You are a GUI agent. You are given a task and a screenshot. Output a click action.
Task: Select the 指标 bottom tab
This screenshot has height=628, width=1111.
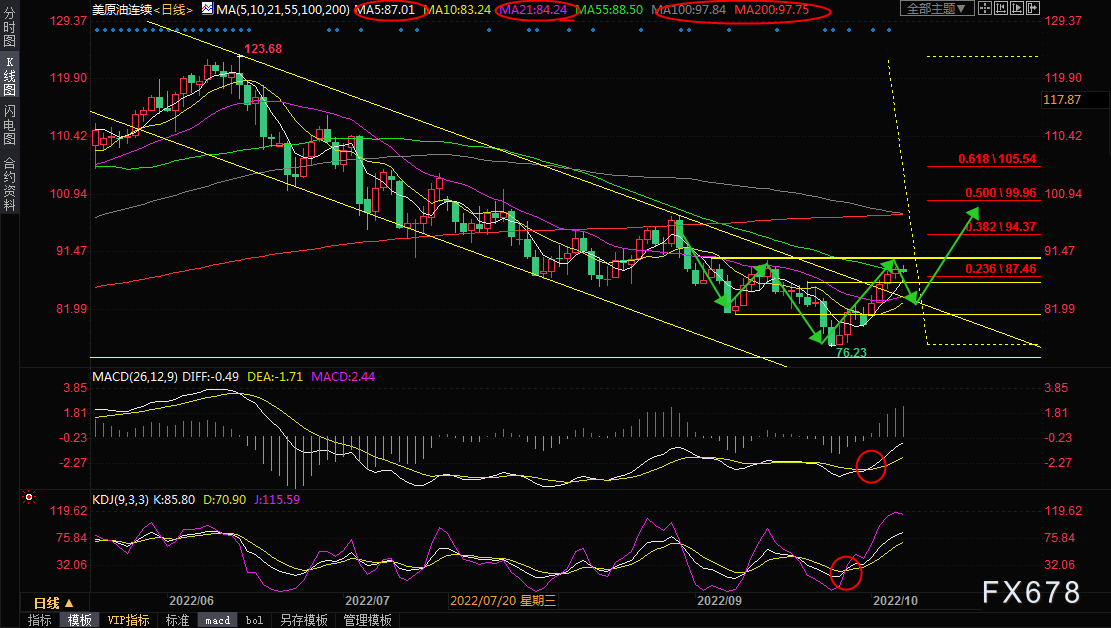[40, 620]
